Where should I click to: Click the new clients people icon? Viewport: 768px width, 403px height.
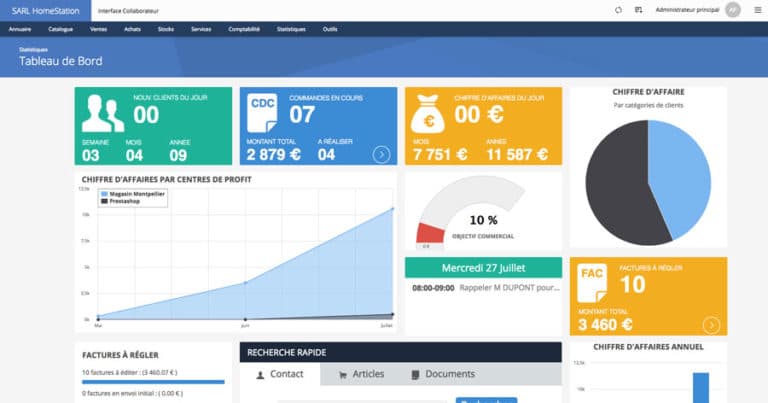104,116
